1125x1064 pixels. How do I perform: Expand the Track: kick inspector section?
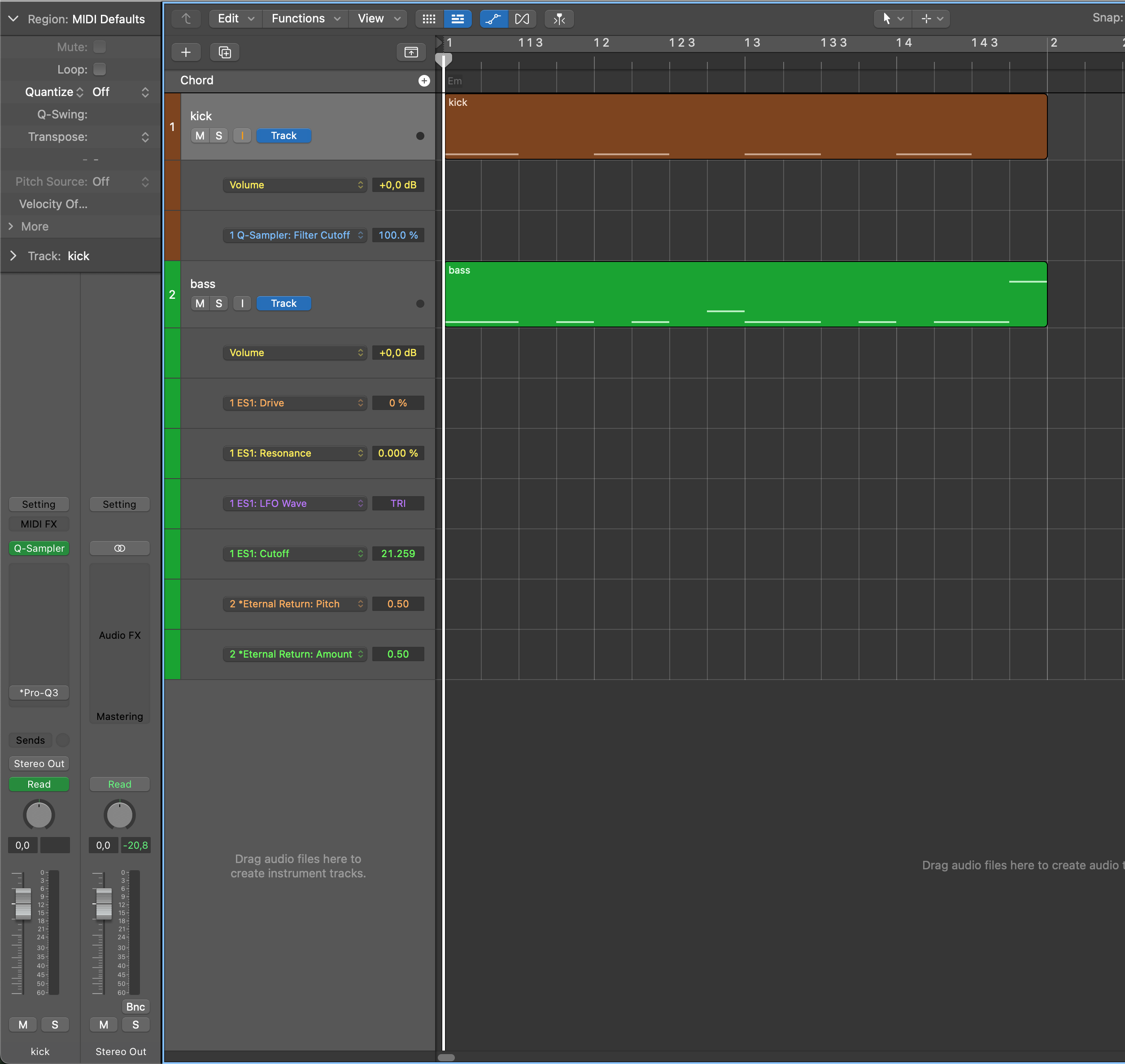click(x=13, y=256)
